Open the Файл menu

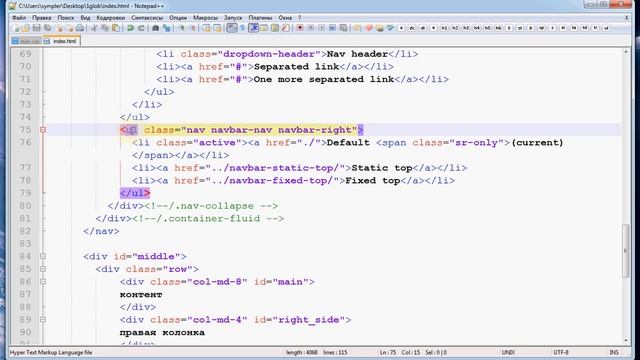19,18
